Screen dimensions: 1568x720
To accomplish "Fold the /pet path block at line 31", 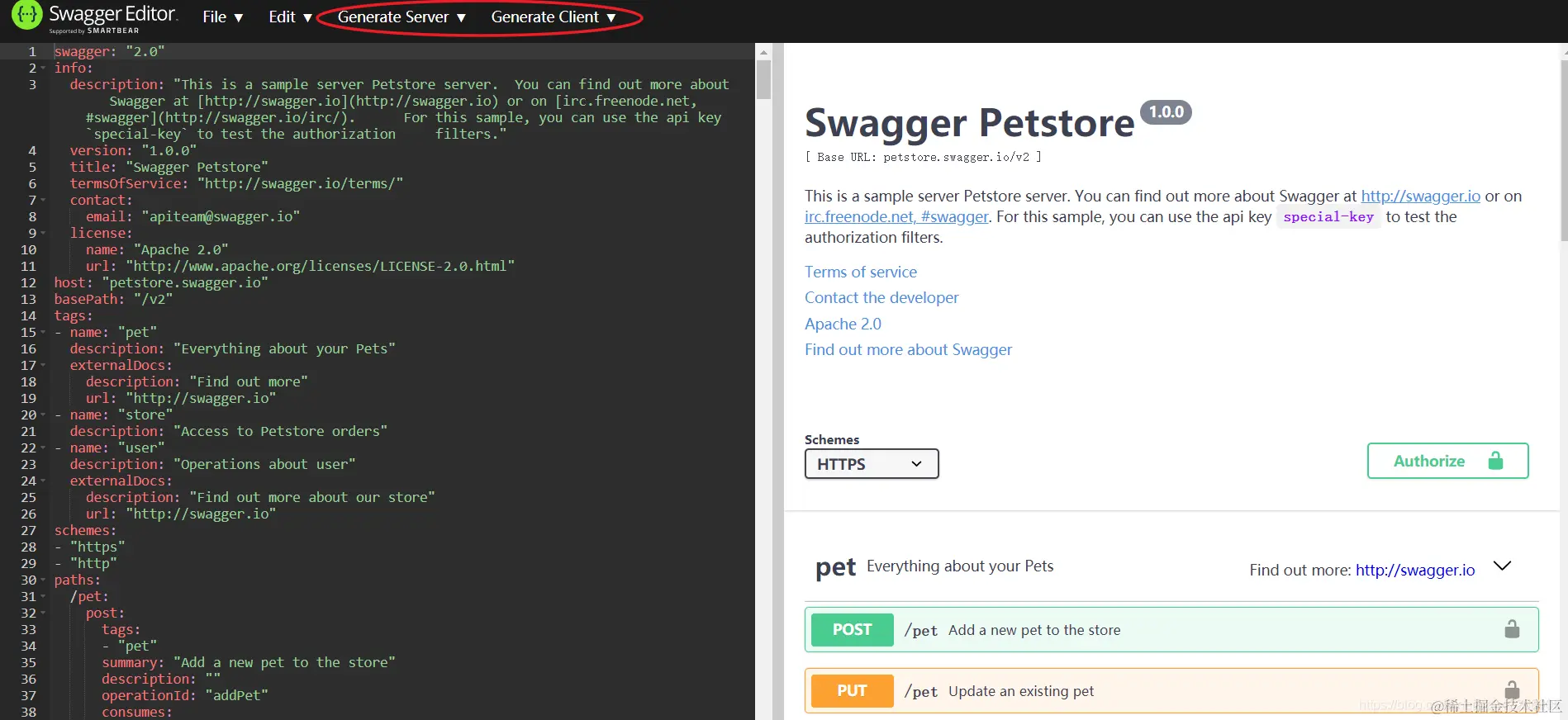I will [43, 596].
